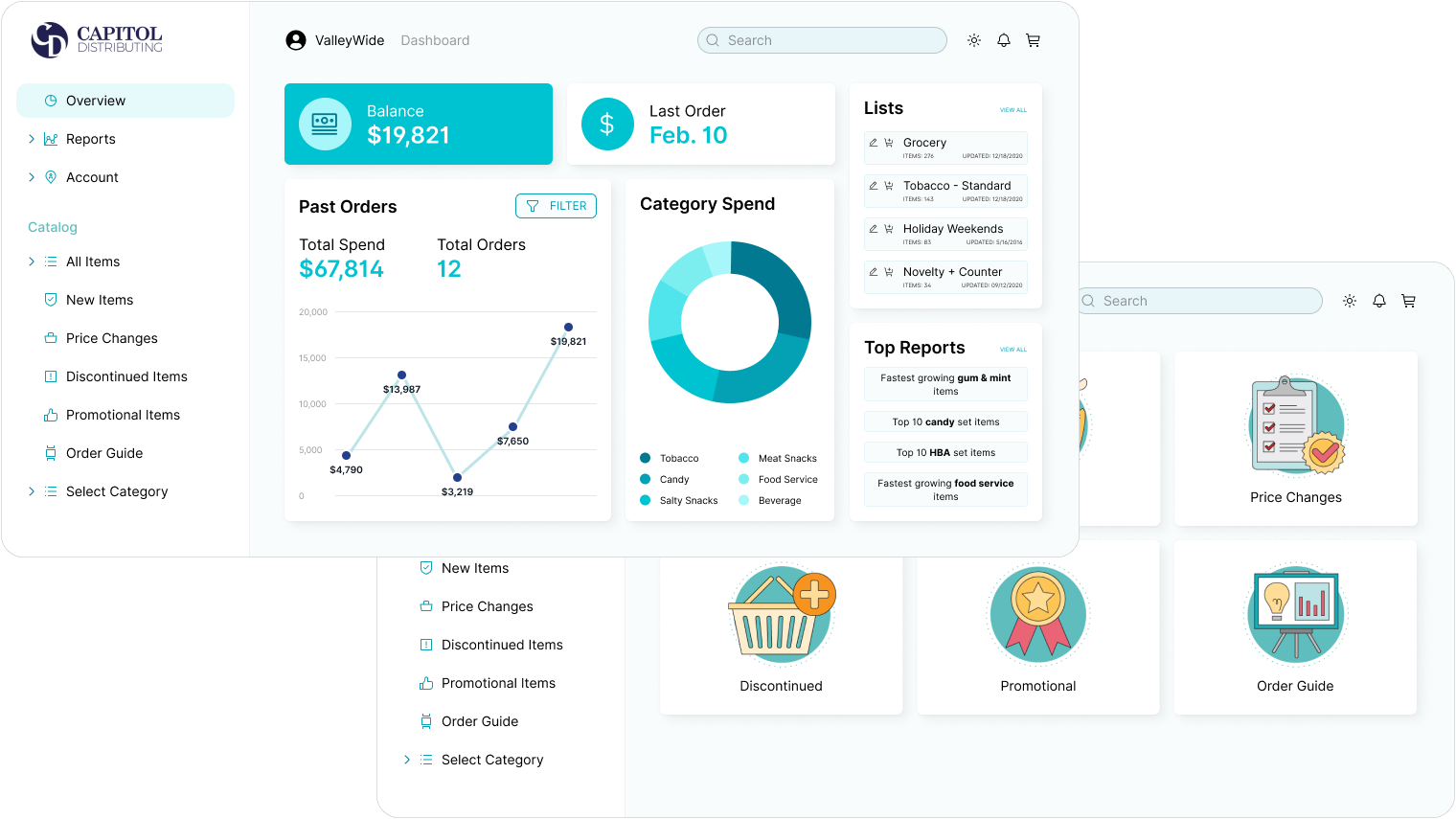1456x819 pixels.
Task: Add Tobacco - Standard list to cart icon
Action: [x=888, y=186]
